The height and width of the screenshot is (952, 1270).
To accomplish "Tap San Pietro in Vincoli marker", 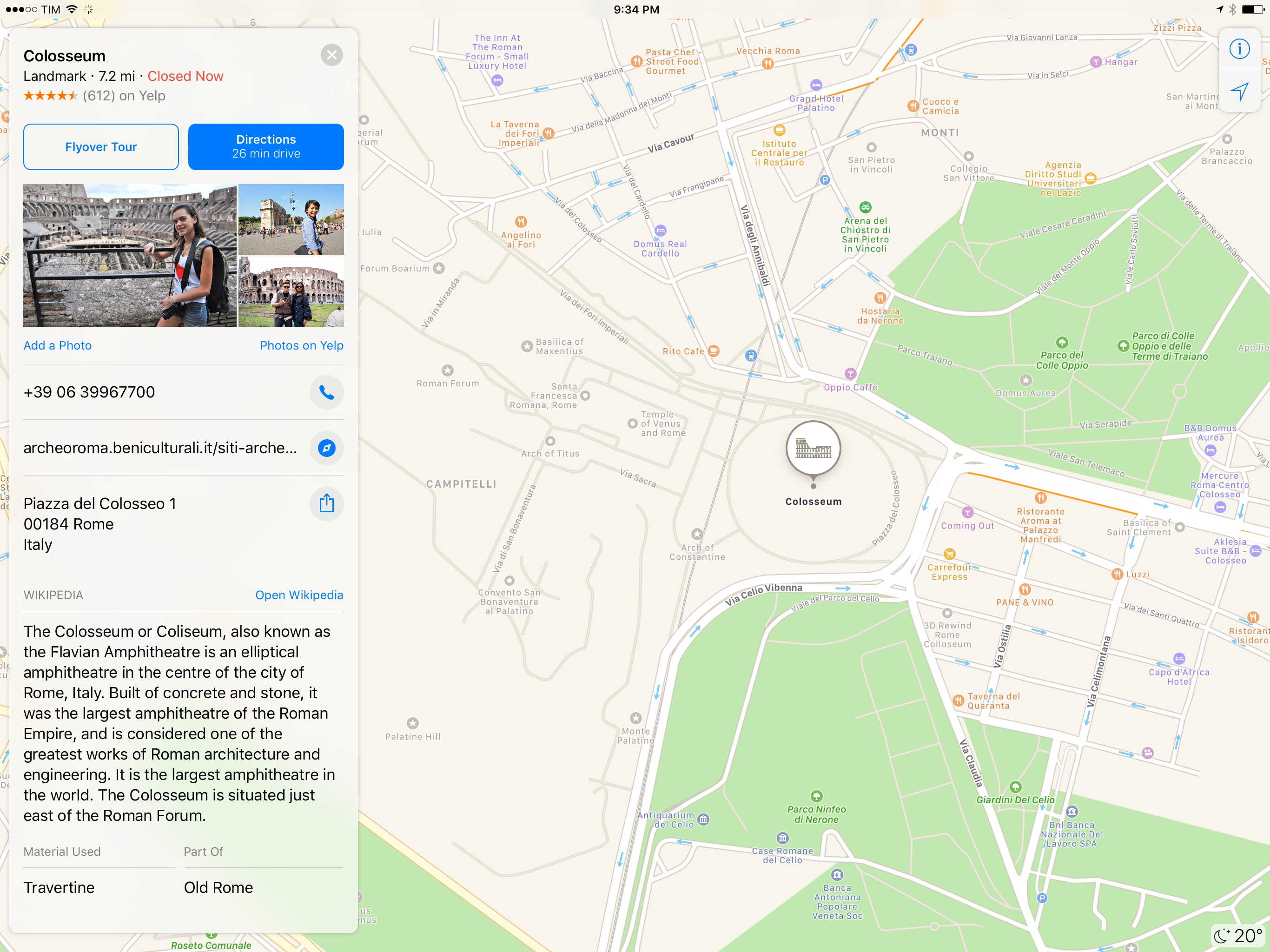I will coord(871,147).
